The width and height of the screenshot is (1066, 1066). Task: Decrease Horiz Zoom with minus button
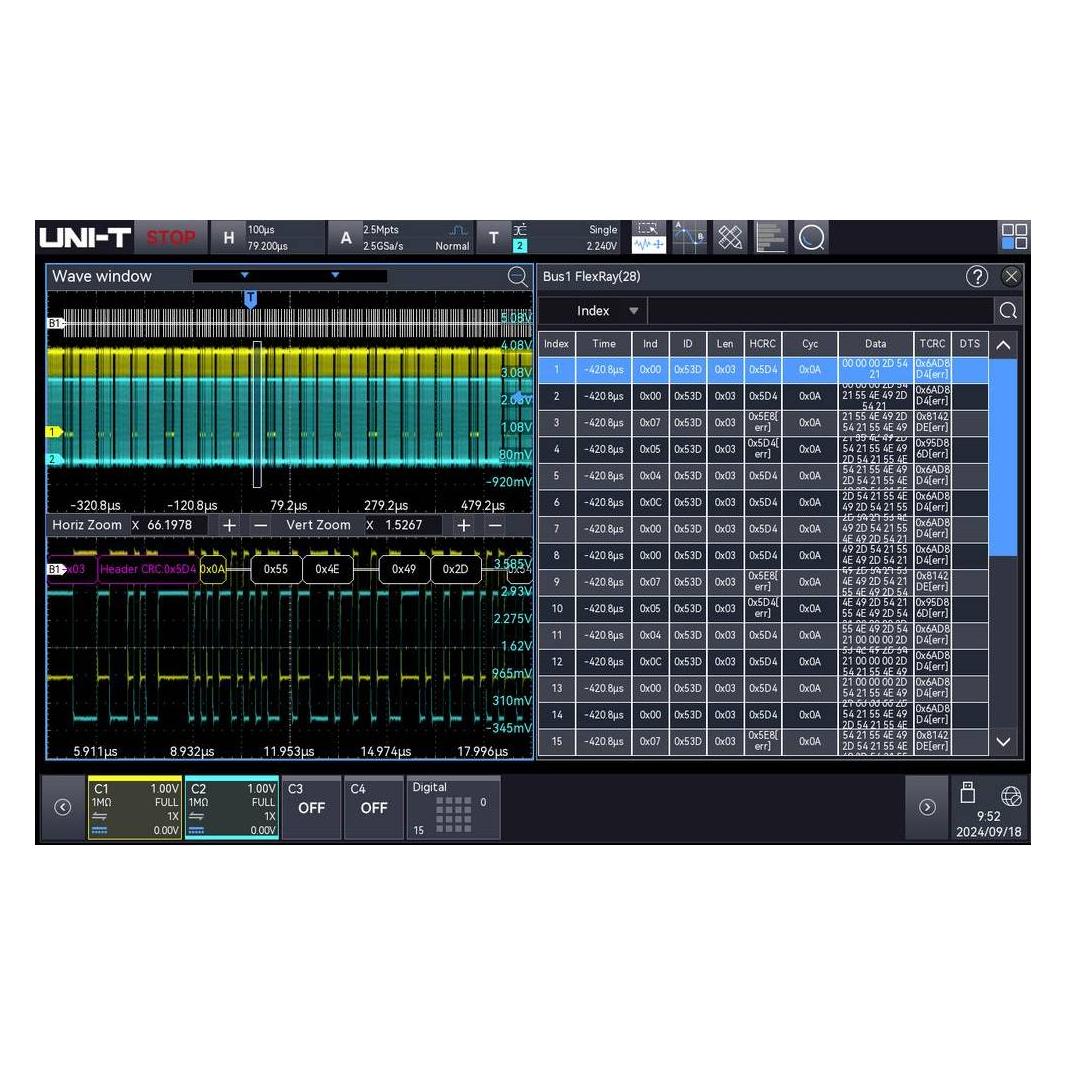pyautogui.click(x=260, y=526)
